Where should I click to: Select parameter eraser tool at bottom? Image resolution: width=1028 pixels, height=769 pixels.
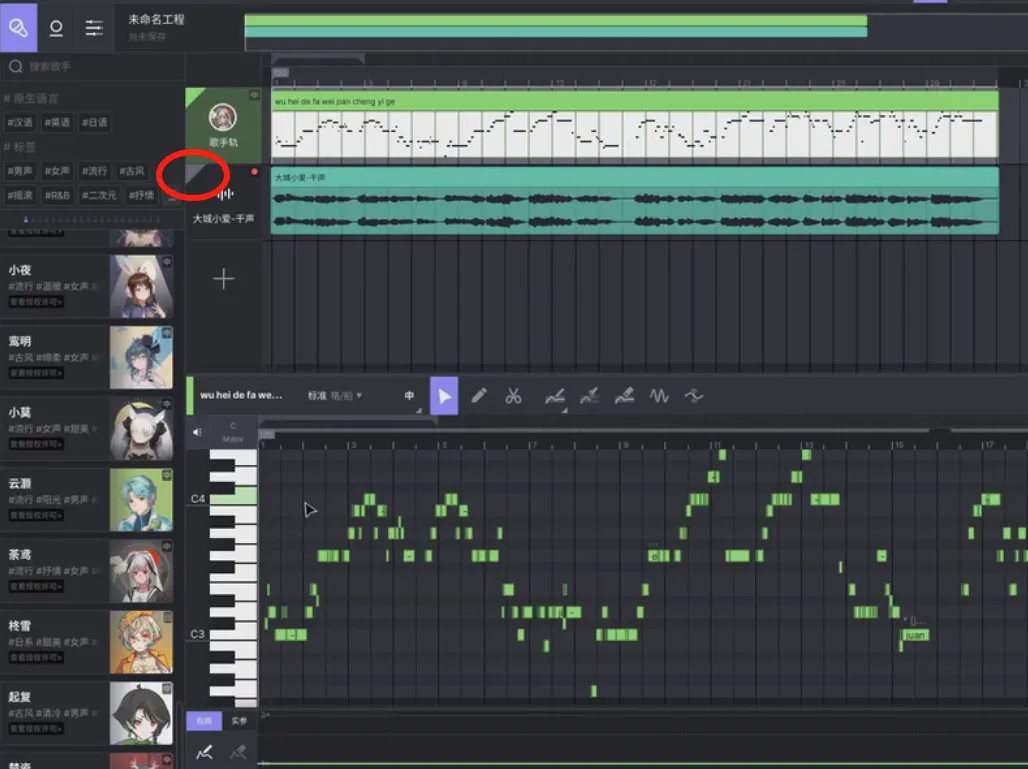click(238, 752)
